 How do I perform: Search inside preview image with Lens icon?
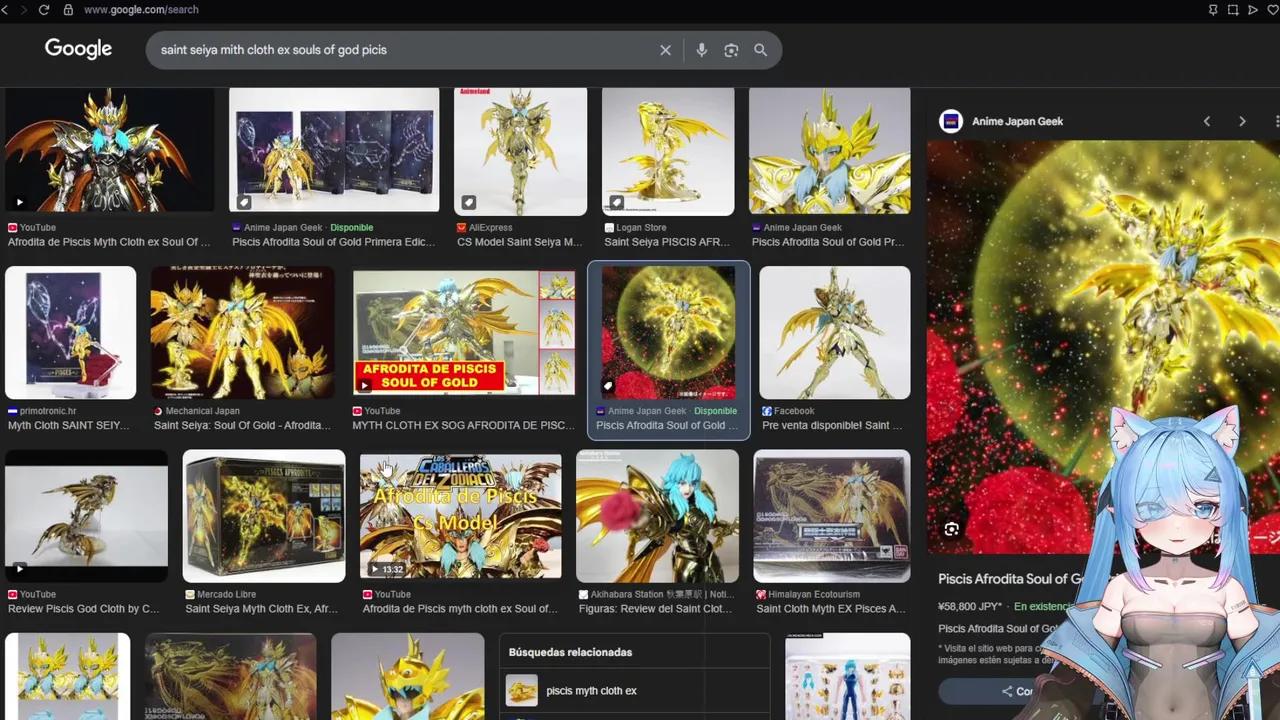(951, 529)
